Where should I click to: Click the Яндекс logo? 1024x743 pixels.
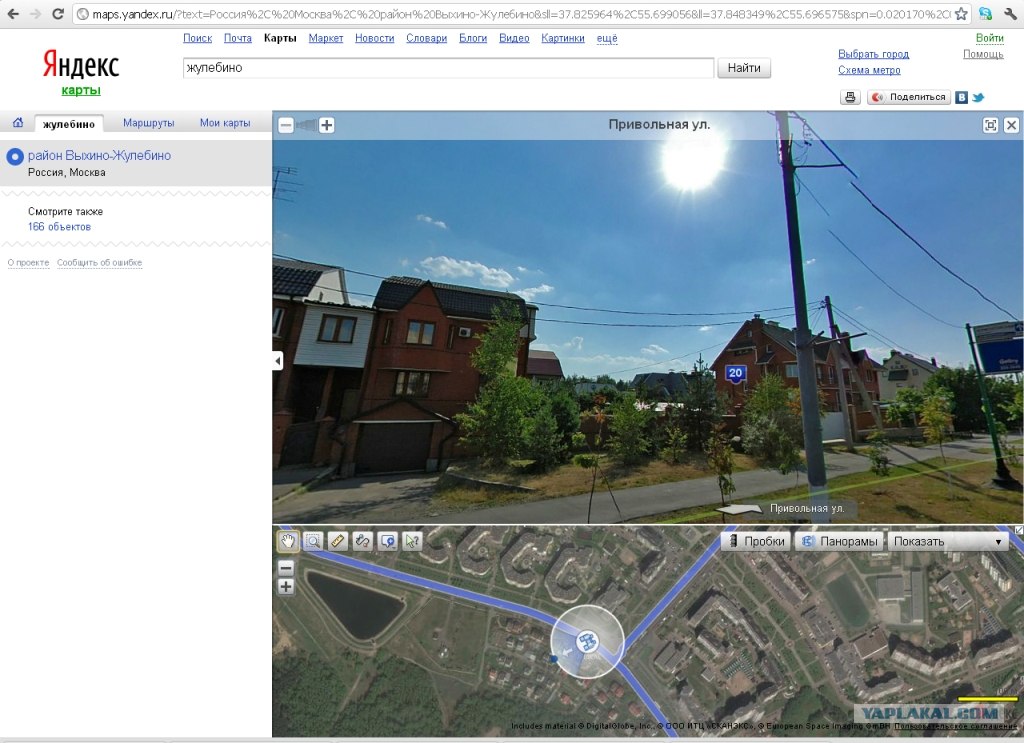point(81,65)
